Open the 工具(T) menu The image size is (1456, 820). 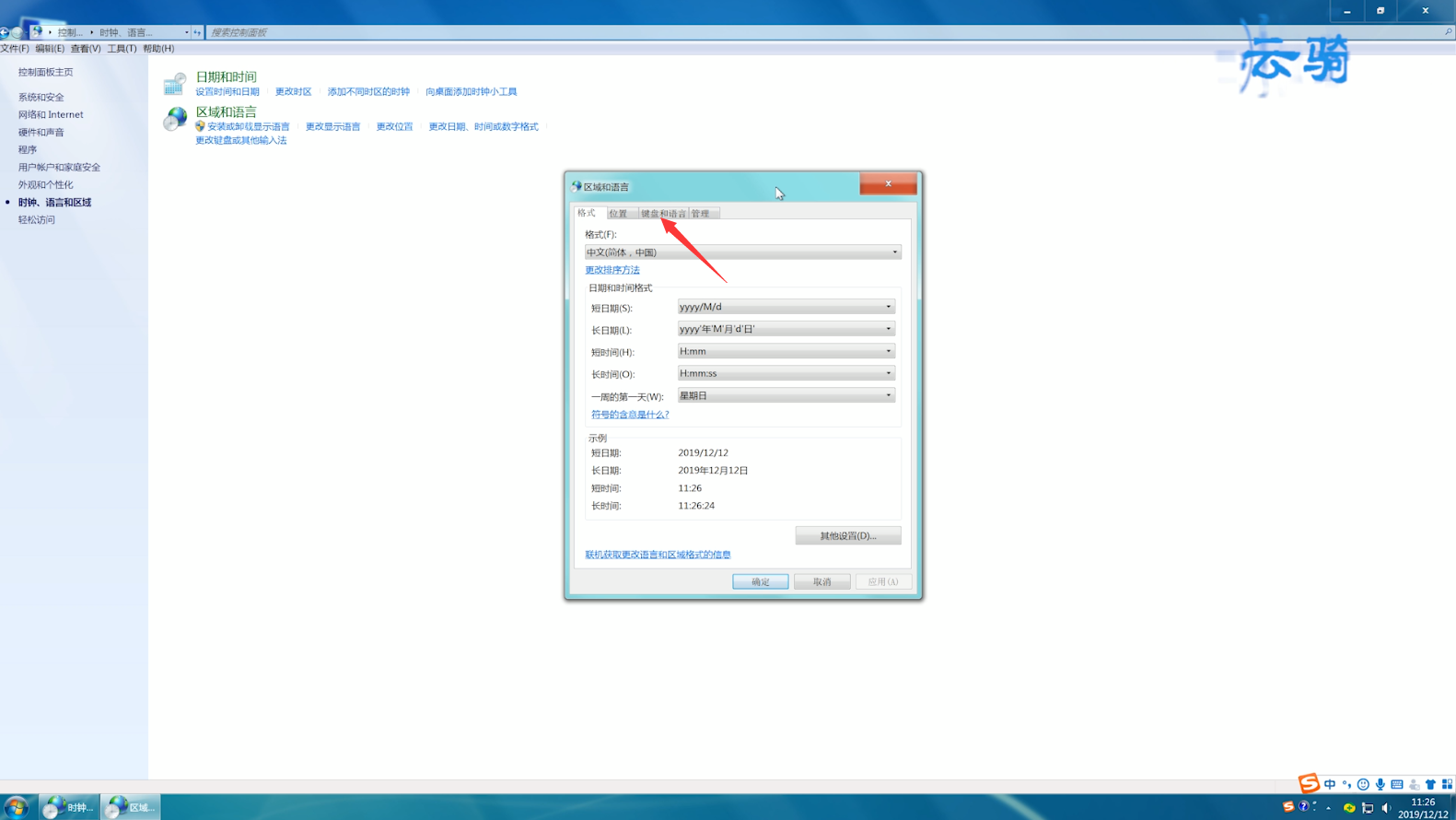coord(122,49)
